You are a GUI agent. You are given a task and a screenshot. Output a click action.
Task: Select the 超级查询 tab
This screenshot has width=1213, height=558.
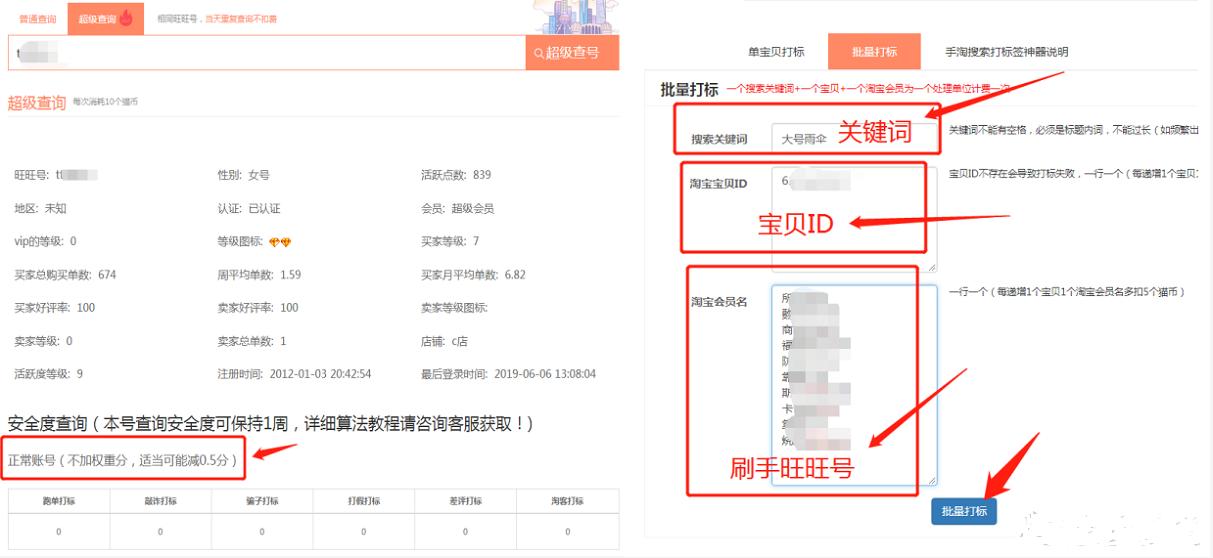pos(106,19)
